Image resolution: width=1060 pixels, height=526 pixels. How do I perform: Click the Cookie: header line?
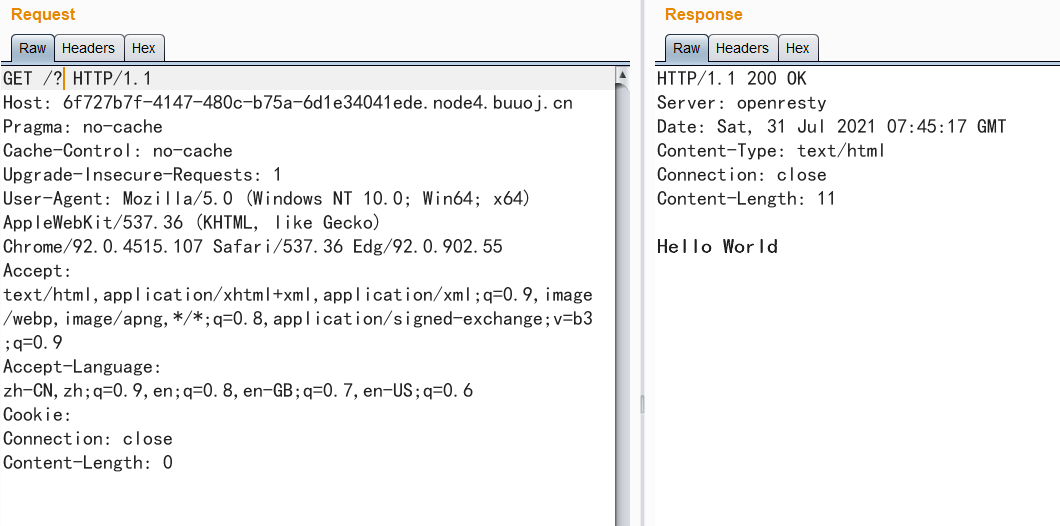(37, 414)
